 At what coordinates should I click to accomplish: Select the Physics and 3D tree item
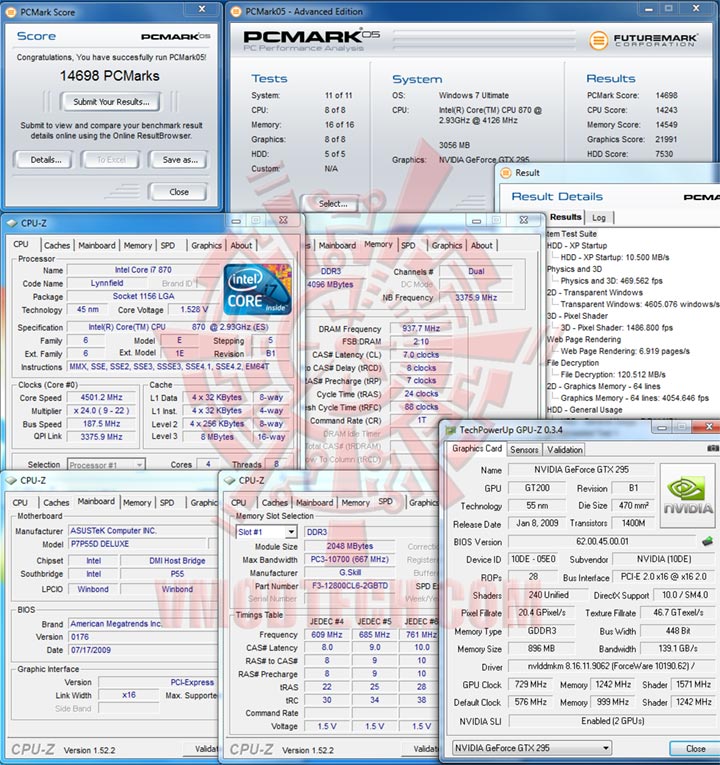(574, 269)
